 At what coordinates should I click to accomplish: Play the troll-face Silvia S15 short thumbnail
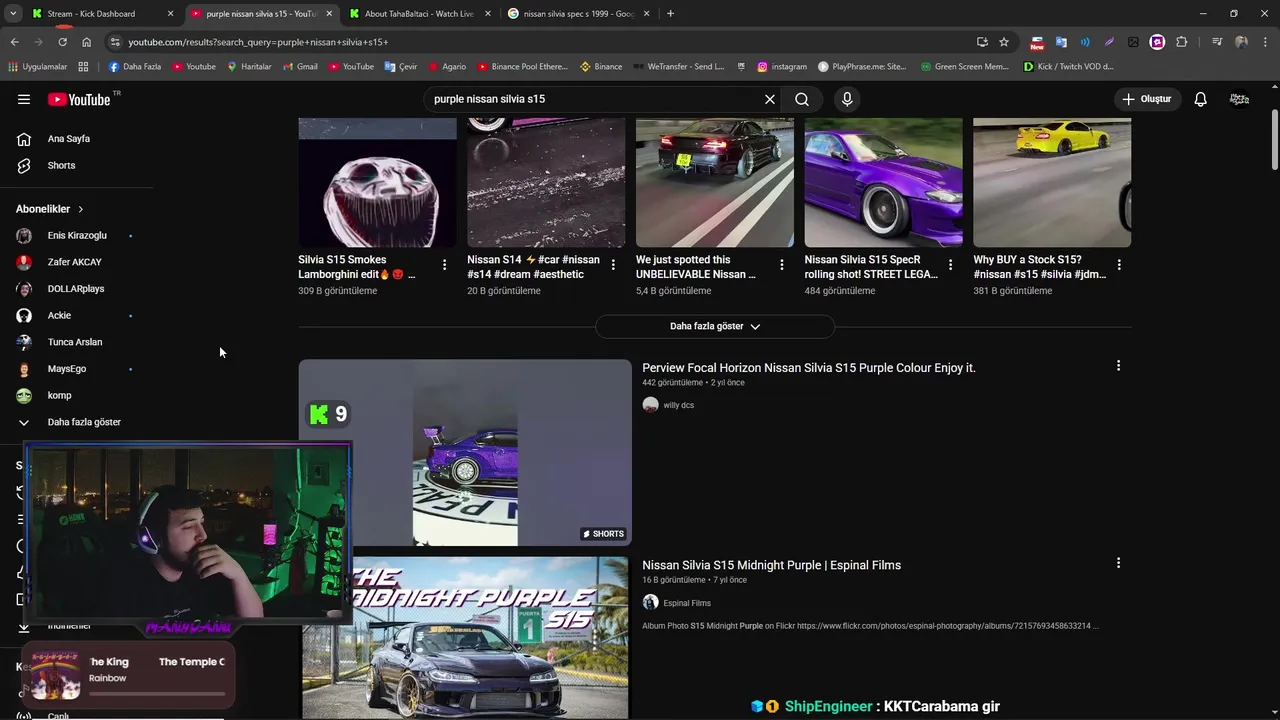point(377,182)
